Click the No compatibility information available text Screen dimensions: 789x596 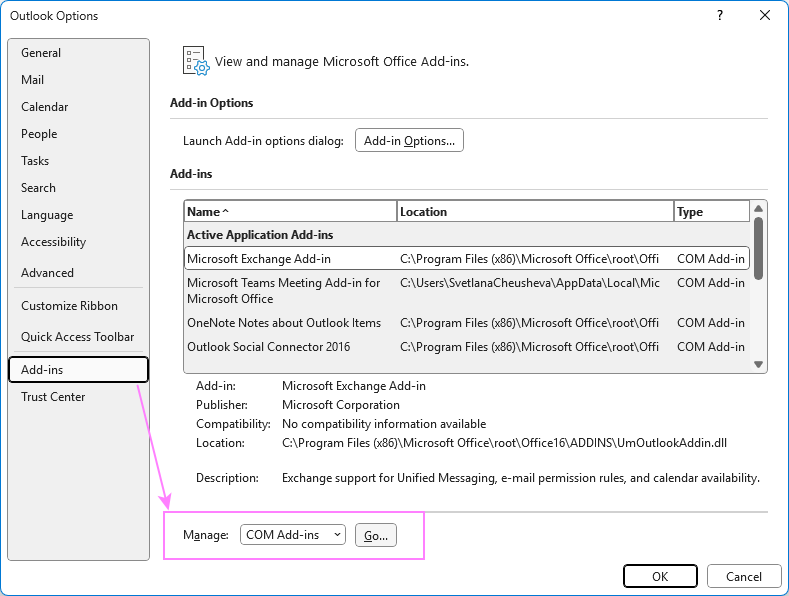pos(384,424)
